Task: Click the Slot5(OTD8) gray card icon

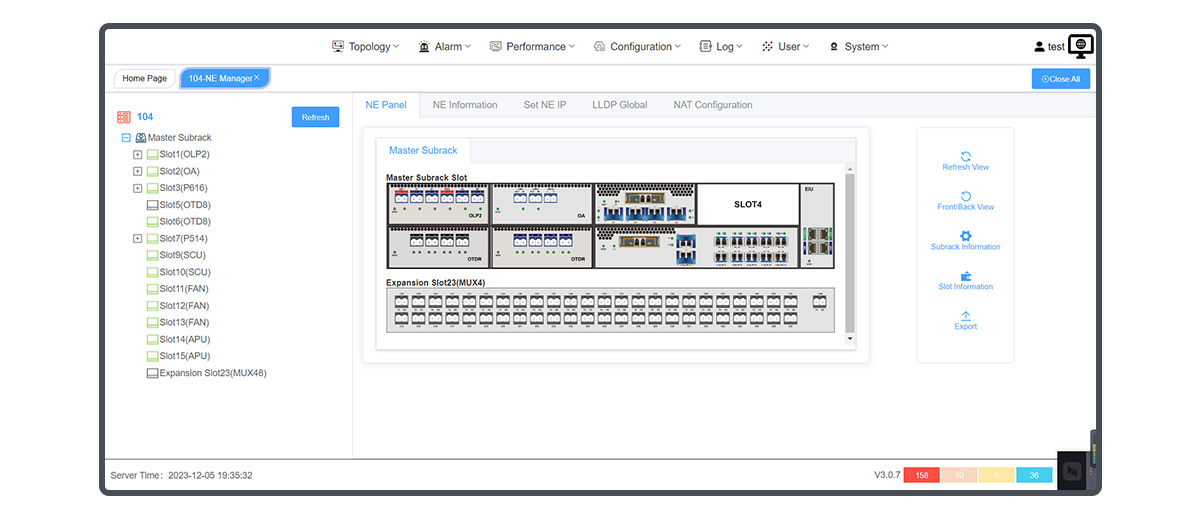Action: [152, 205]
